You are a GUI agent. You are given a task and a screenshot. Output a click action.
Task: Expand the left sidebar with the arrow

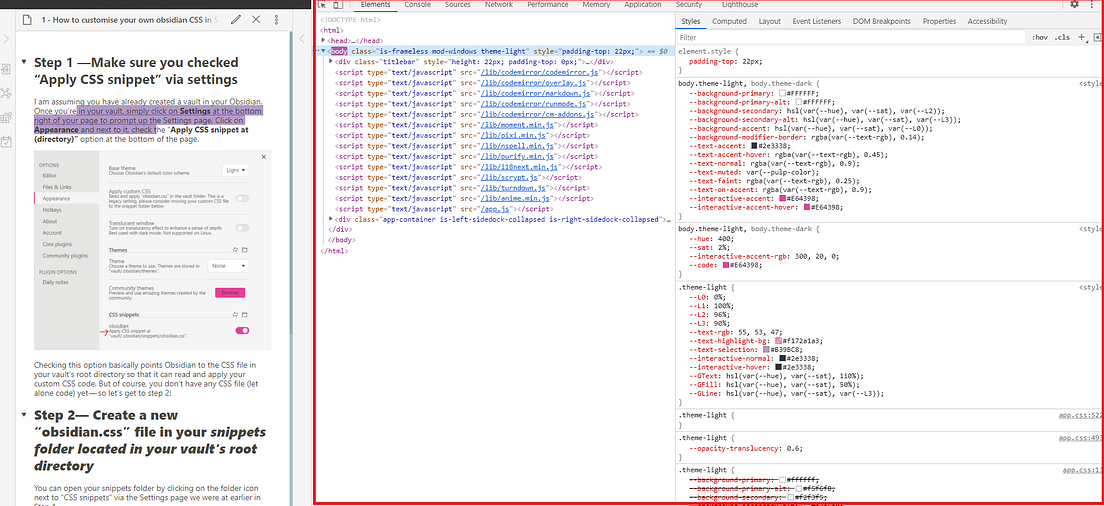click(x=6, y=39)
